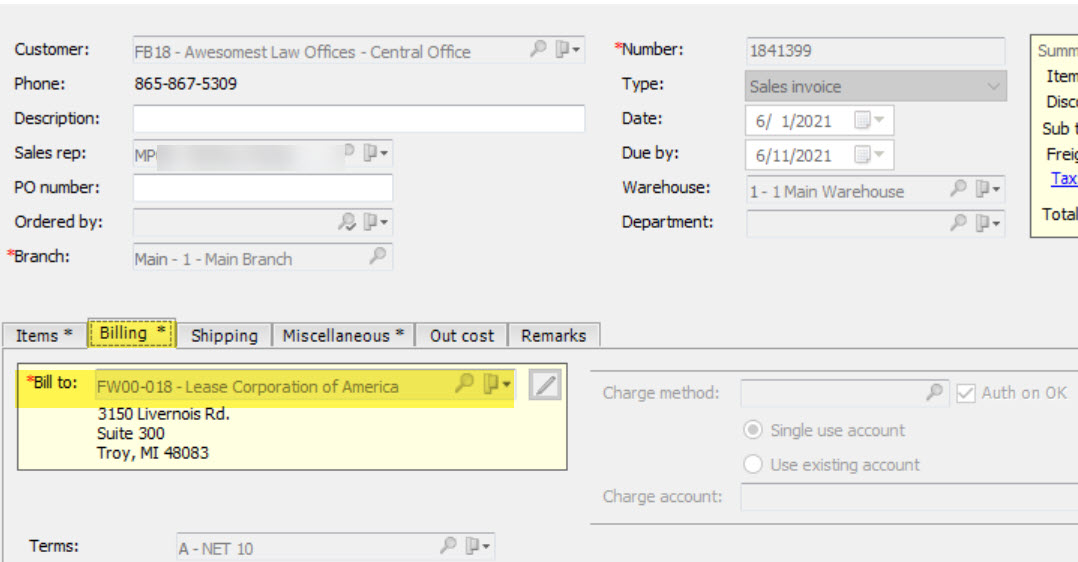1078x562 pixels.
Task: Open Ordered by contact lookup icon
Action: click(x=347, y=221)
